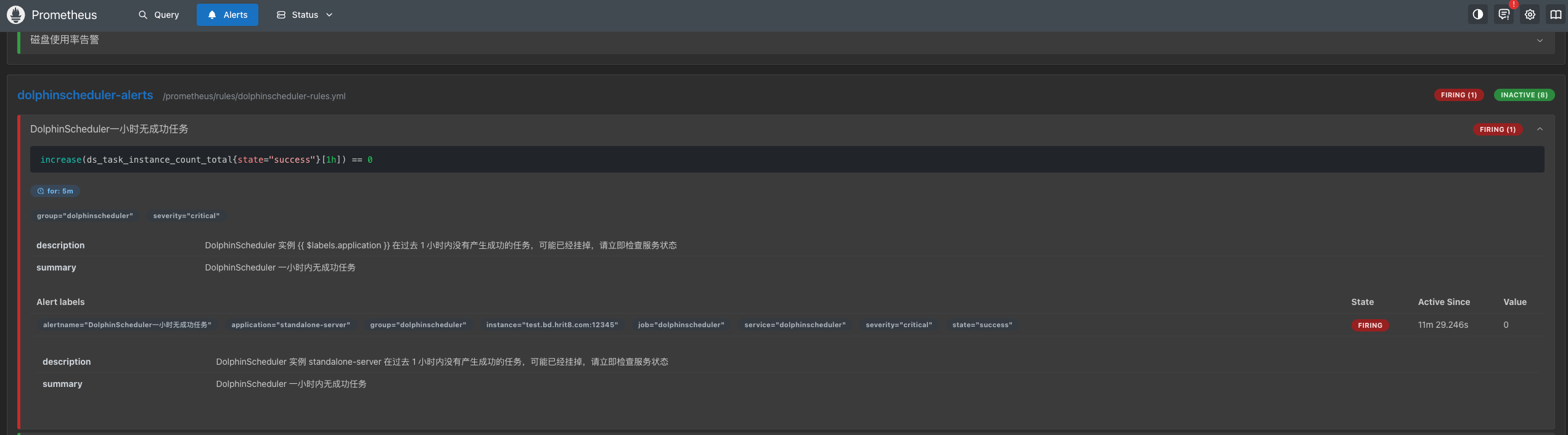
Task: Click the instance="test.bd.hrit8.com:12345" label
Action: click(x=552, y=325)
